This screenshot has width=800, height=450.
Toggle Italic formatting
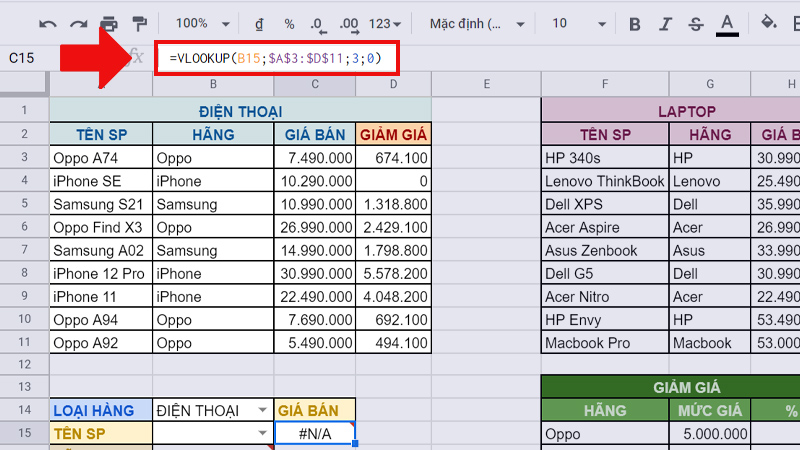(x=664, y=23)
